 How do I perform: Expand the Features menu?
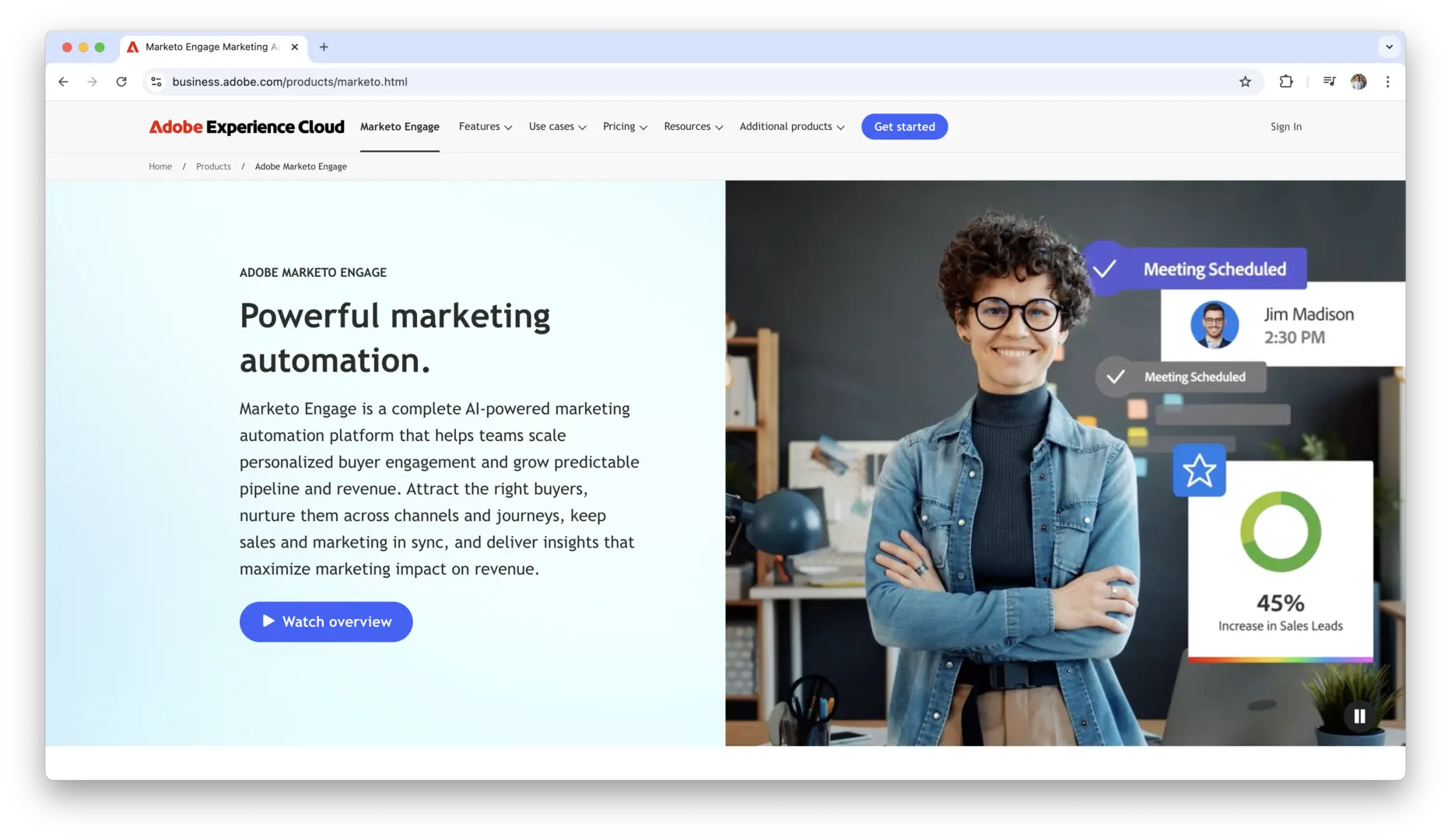pyautogui.click(x=485, y=127)
